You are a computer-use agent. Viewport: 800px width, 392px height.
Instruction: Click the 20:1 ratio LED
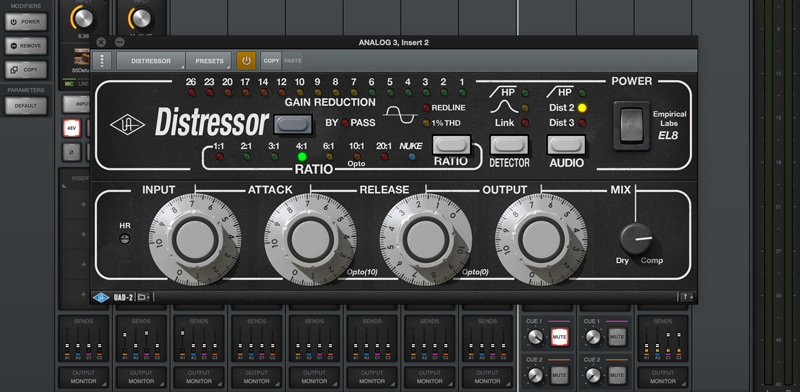[x=384, y=157]
